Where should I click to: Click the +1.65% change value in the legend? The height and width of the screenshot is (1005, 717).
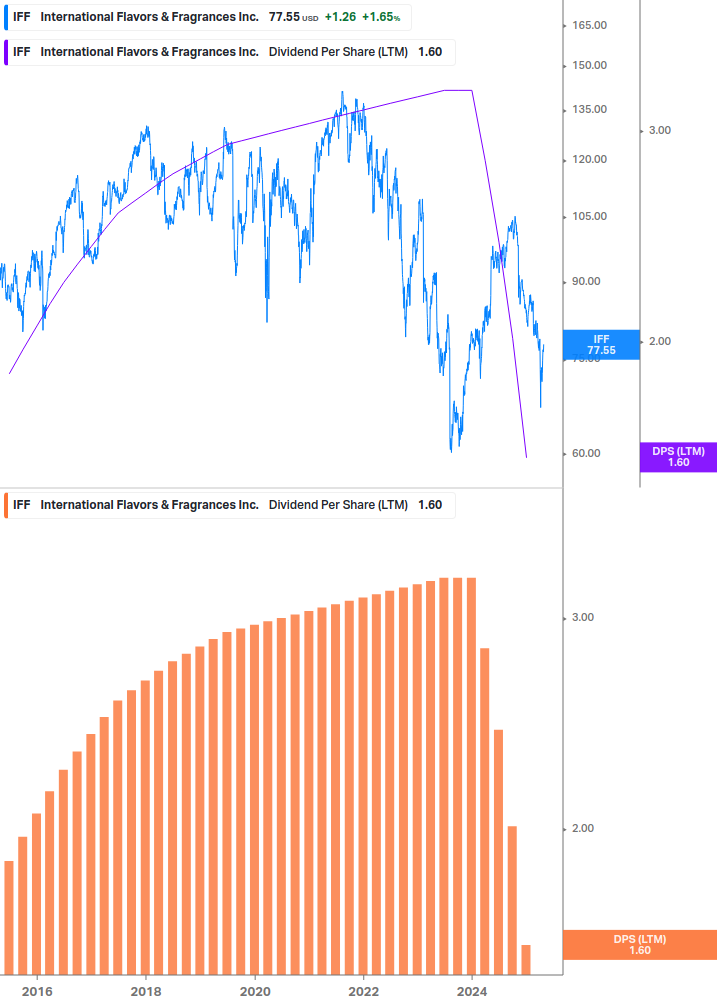(381, 17)
